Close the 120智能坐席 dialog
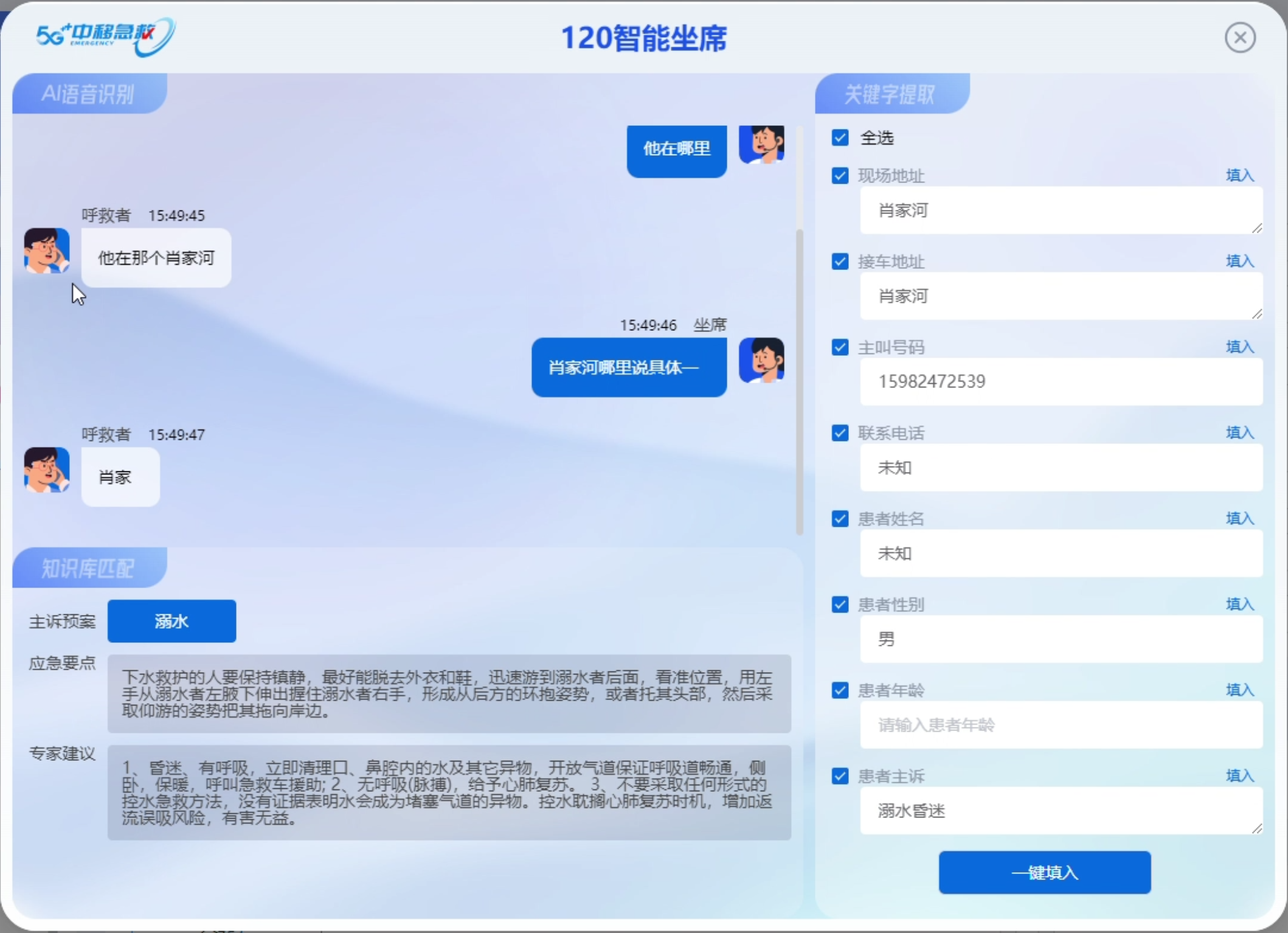 tap(1240, 38)
